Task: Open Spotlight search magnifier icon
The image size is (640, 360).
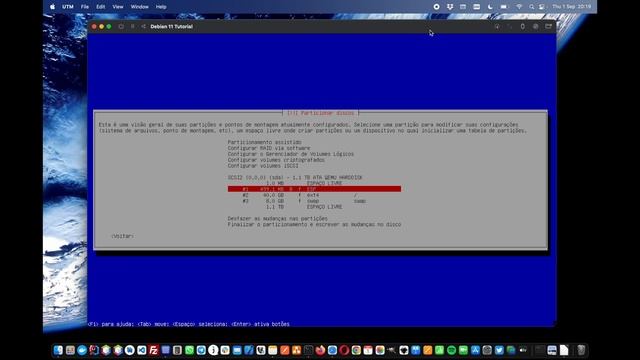Action: click(531, 7)
